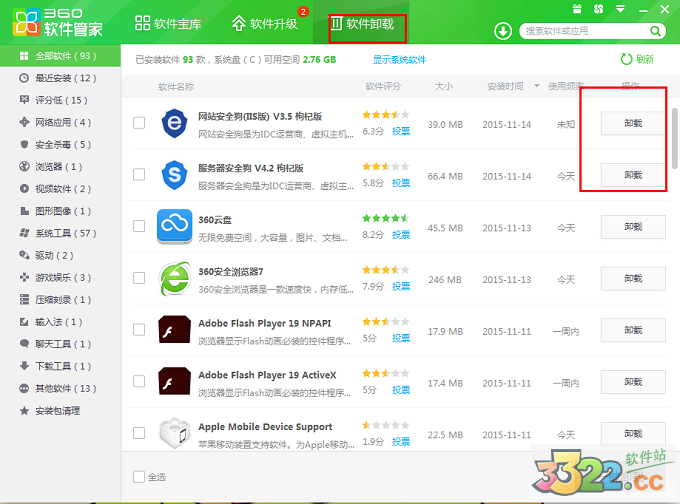Uninstall 360云盘 with 卸载 button
The height and width of the screenshot is (504, 680).
tap(633, 226)
